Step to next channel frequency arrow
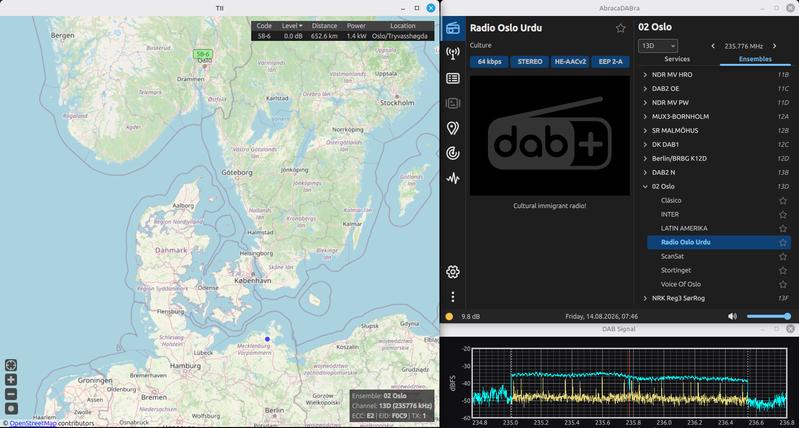 pyautogui.click(x=775, y=46)
